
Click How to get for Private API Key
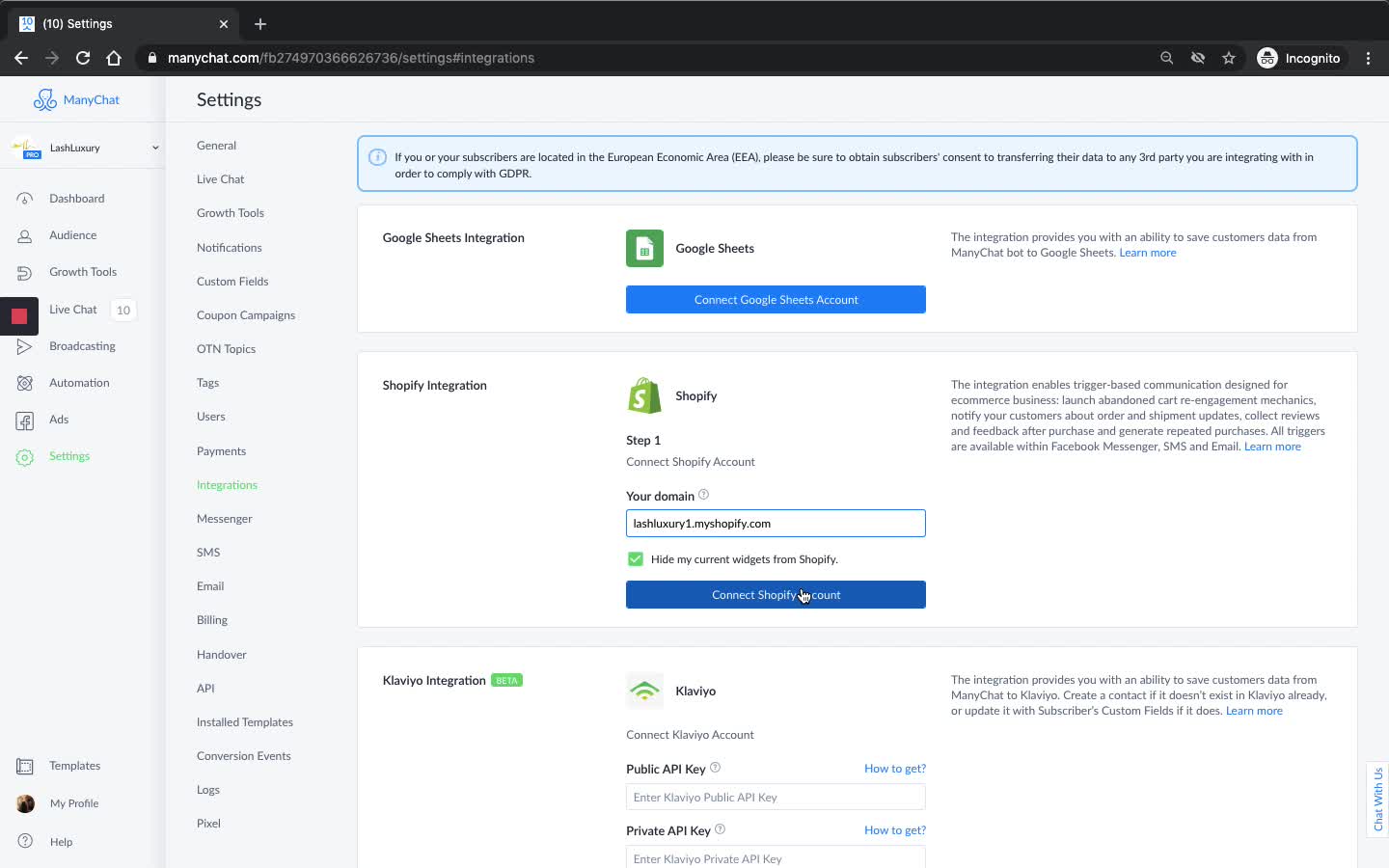point(895,830)
